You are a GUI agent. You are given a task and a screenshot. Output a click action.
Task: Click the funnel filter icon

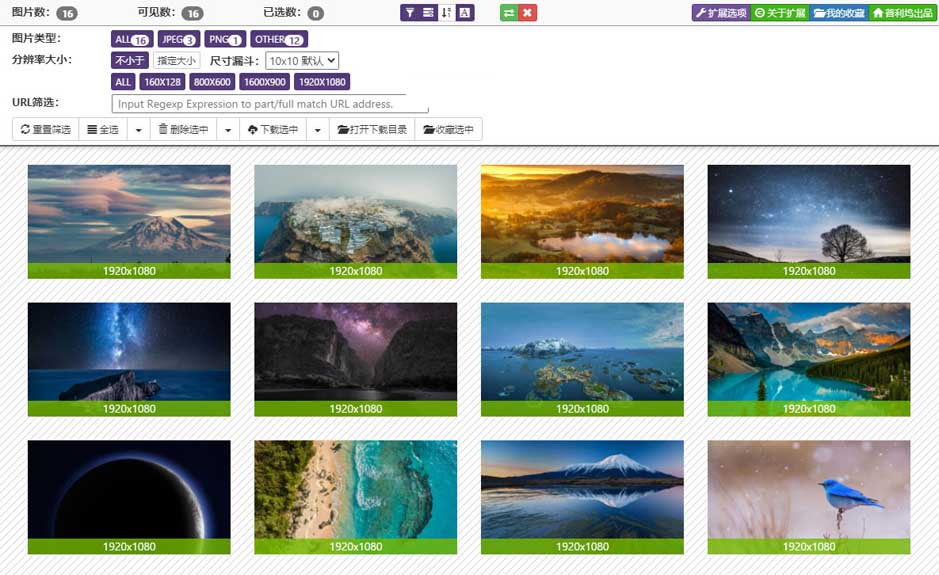(409, 13)
